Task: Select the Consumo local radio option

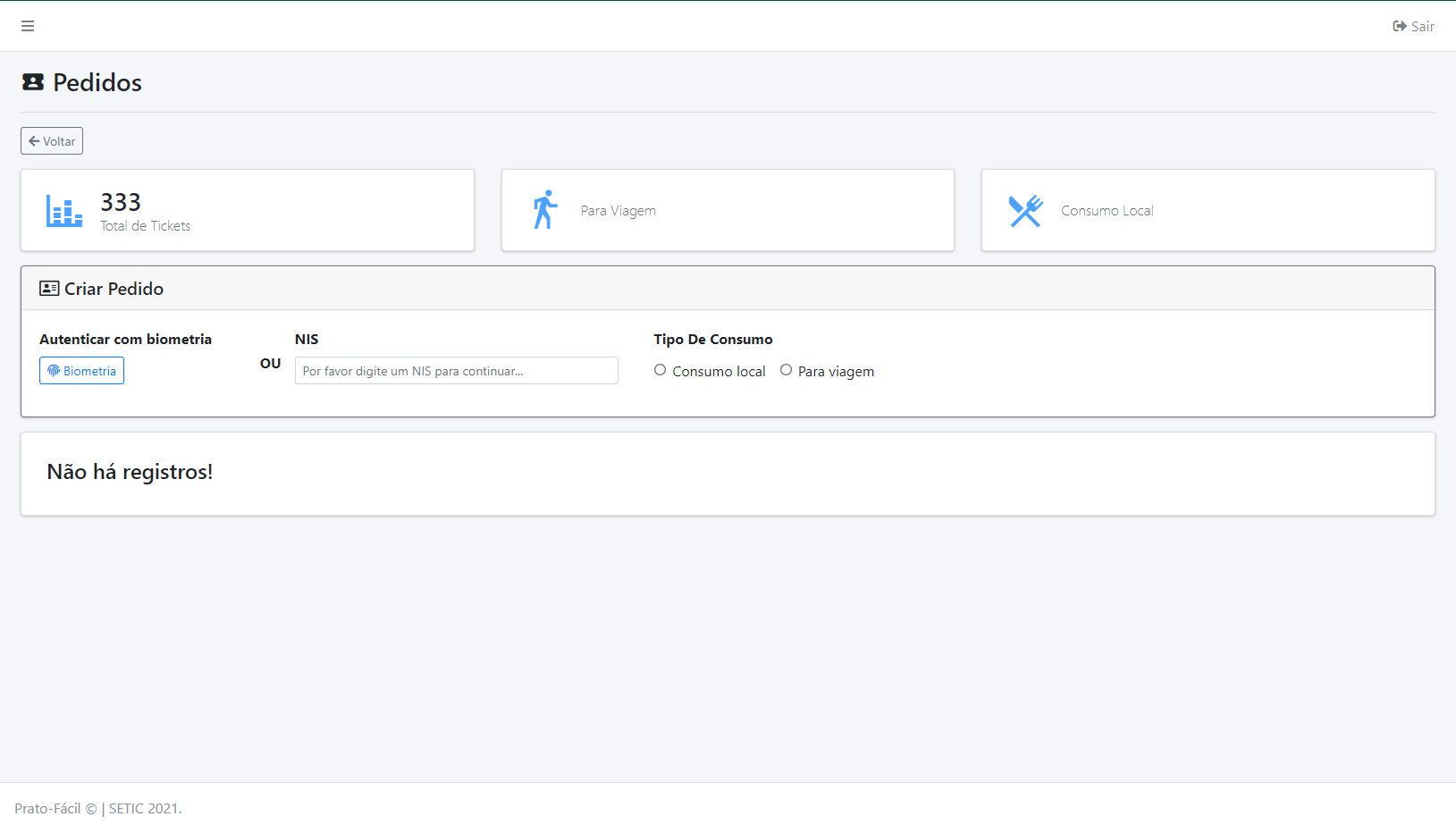Action: pos(660,370)
